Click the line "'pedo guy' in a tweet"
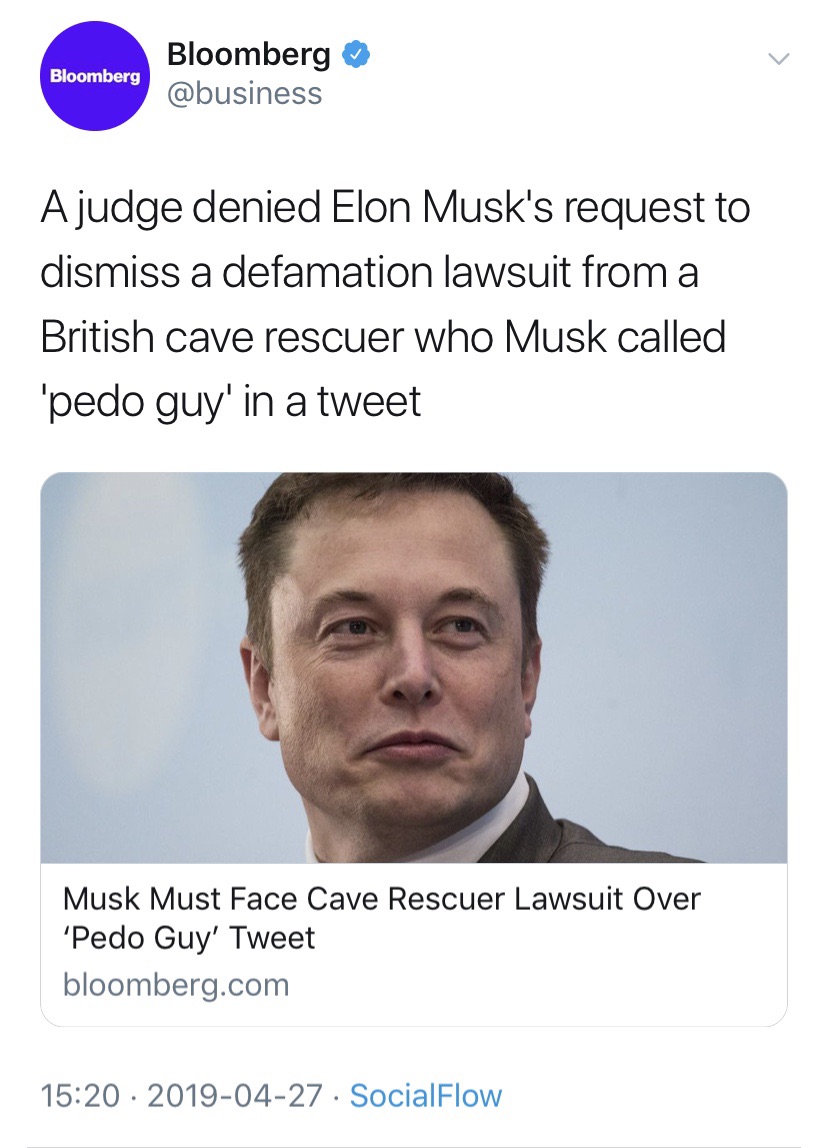The image size is (828, 1148). tap(231, 402)
